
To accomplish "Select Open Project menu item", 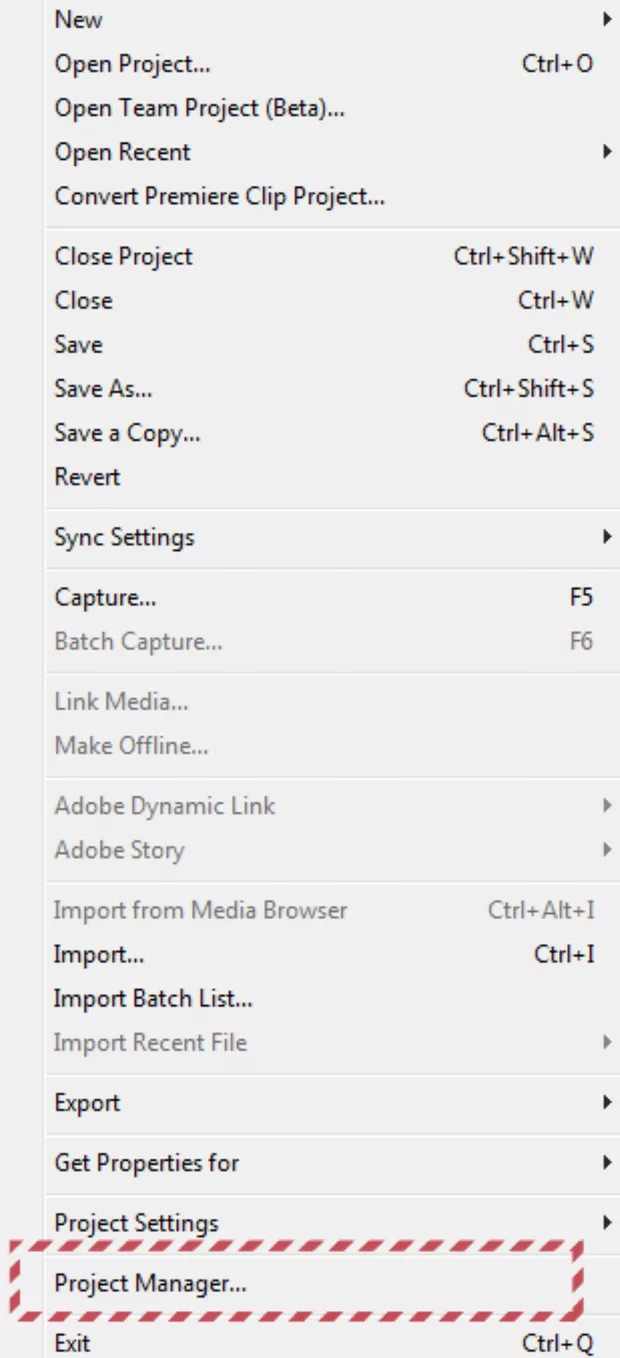I will point(133,64).
